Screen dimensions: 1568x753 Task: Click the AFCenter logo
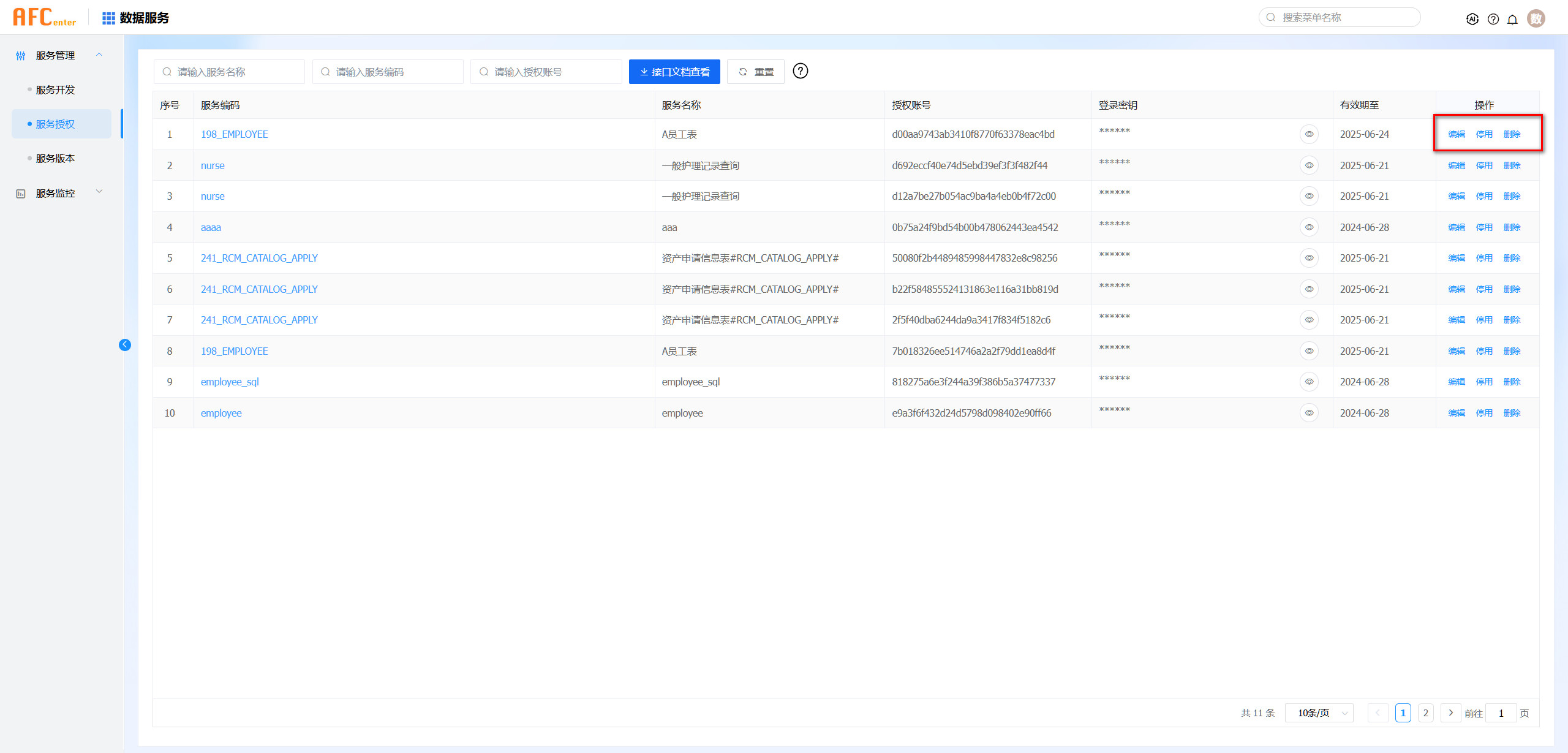[x=44, y=17]
